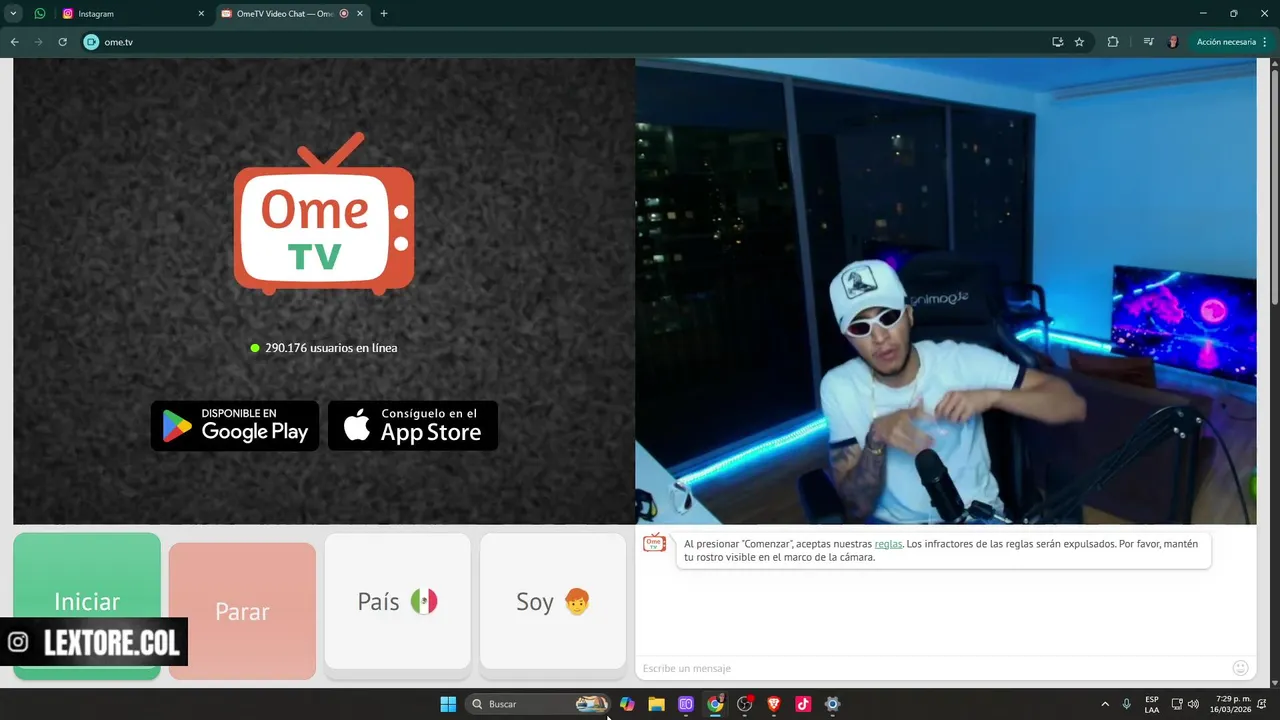Open Soy gender selector
Screen dimensions: 1280x720
[553, 601]
